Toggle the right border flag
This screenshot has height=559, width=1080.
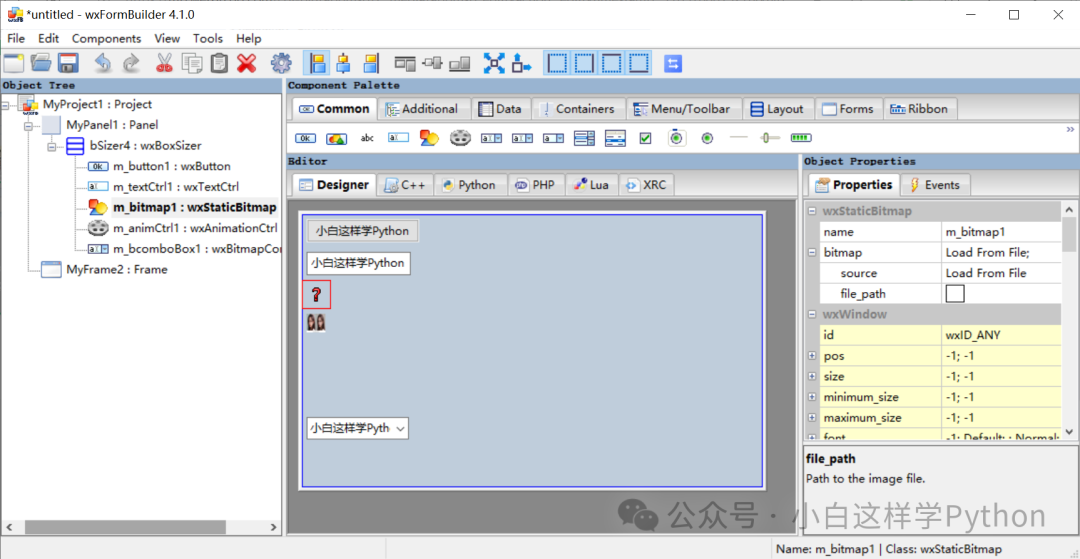tap(585, 63)
